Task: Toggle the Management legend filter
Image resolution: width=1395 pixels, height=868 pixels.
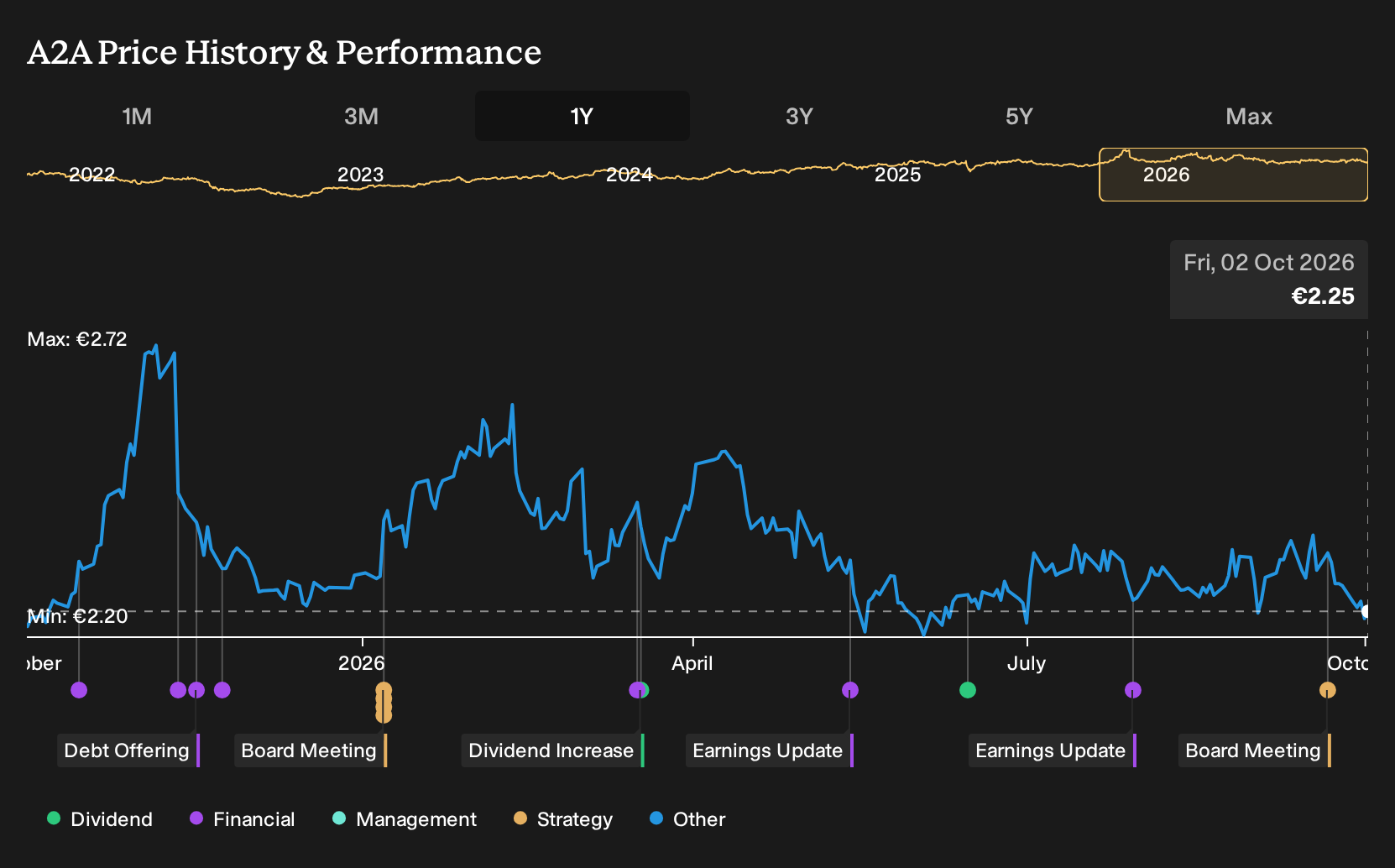Action: pyautogui.click(x=405, y=819)
